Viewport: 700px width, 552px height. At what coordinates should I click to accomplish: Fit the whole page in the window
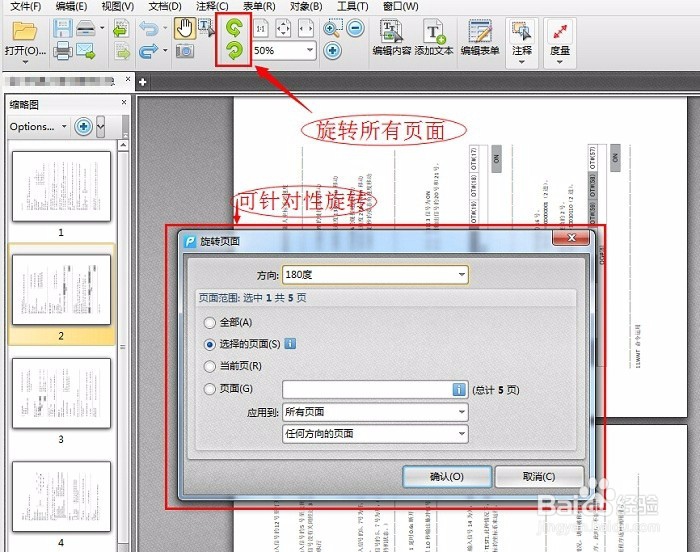(x=283, y=29)
